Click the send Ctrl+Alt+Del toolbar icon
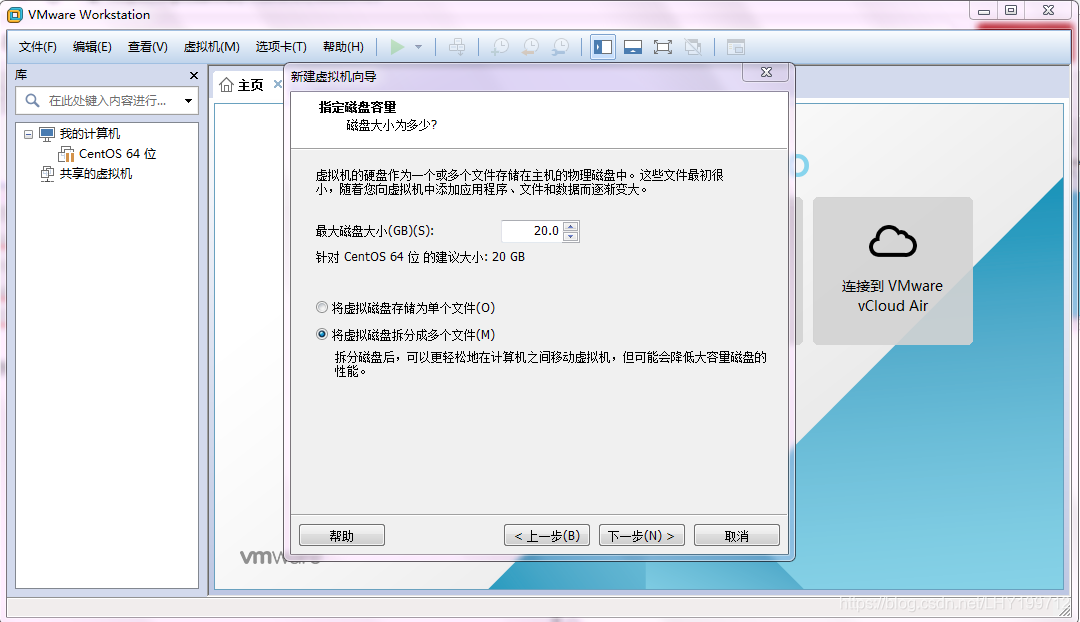Screen dimensions: 1080x622 457,47
